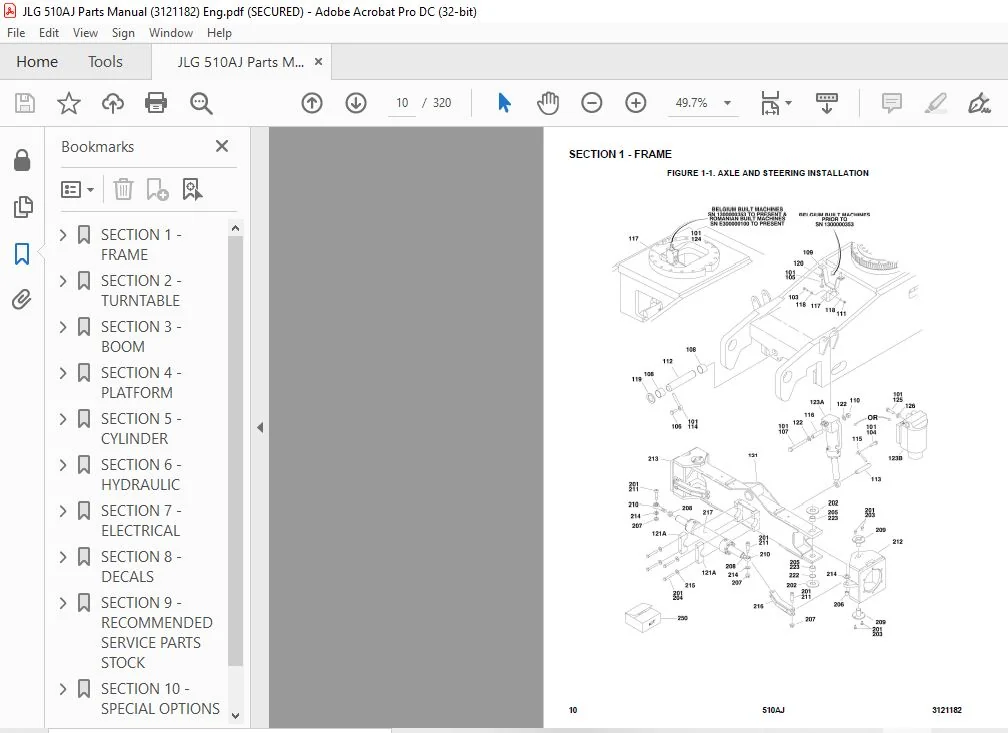The height and width of the screenshot is (733, 1008).
Task: Open the Page Thumbnails panel
Action: [x=22, y=207]
